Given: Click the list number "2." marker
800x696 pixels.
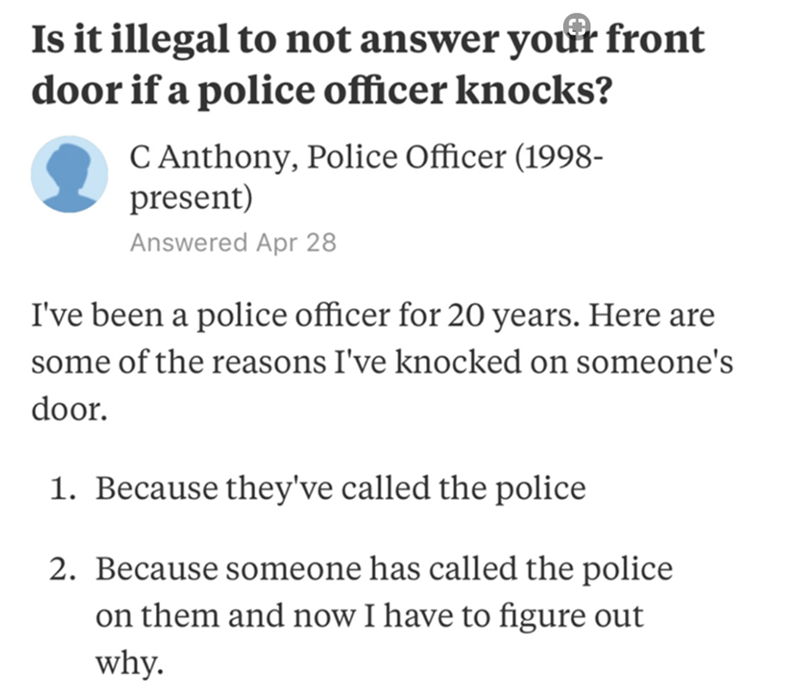Looking at the screenshot, I should 66,569.
